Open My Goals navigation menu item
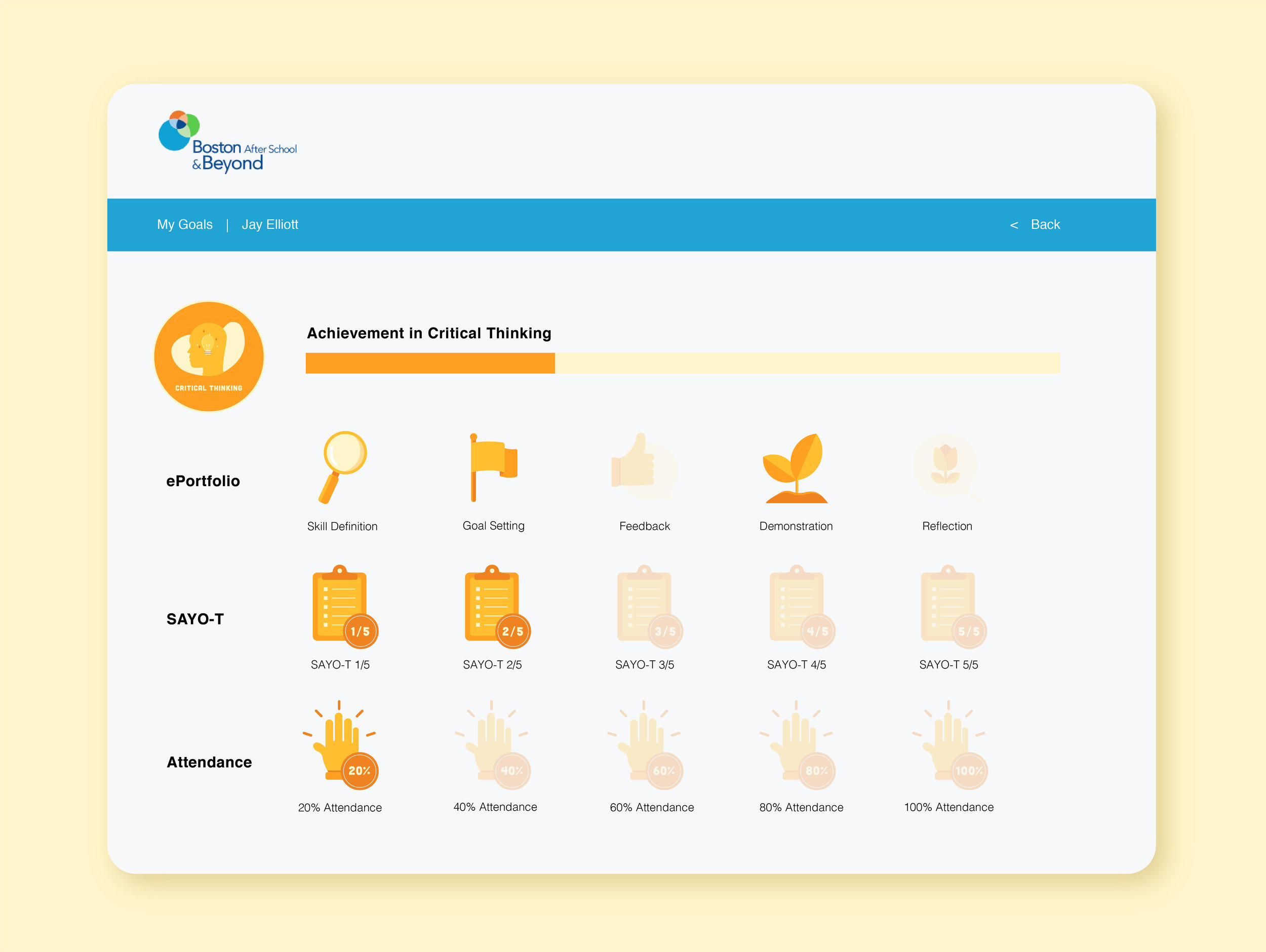The image size is (1266, 952). click(183, 223)
